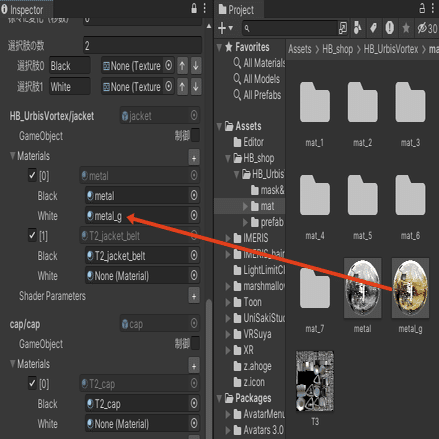Expand the prefab folder in tree

click(245, 222)
